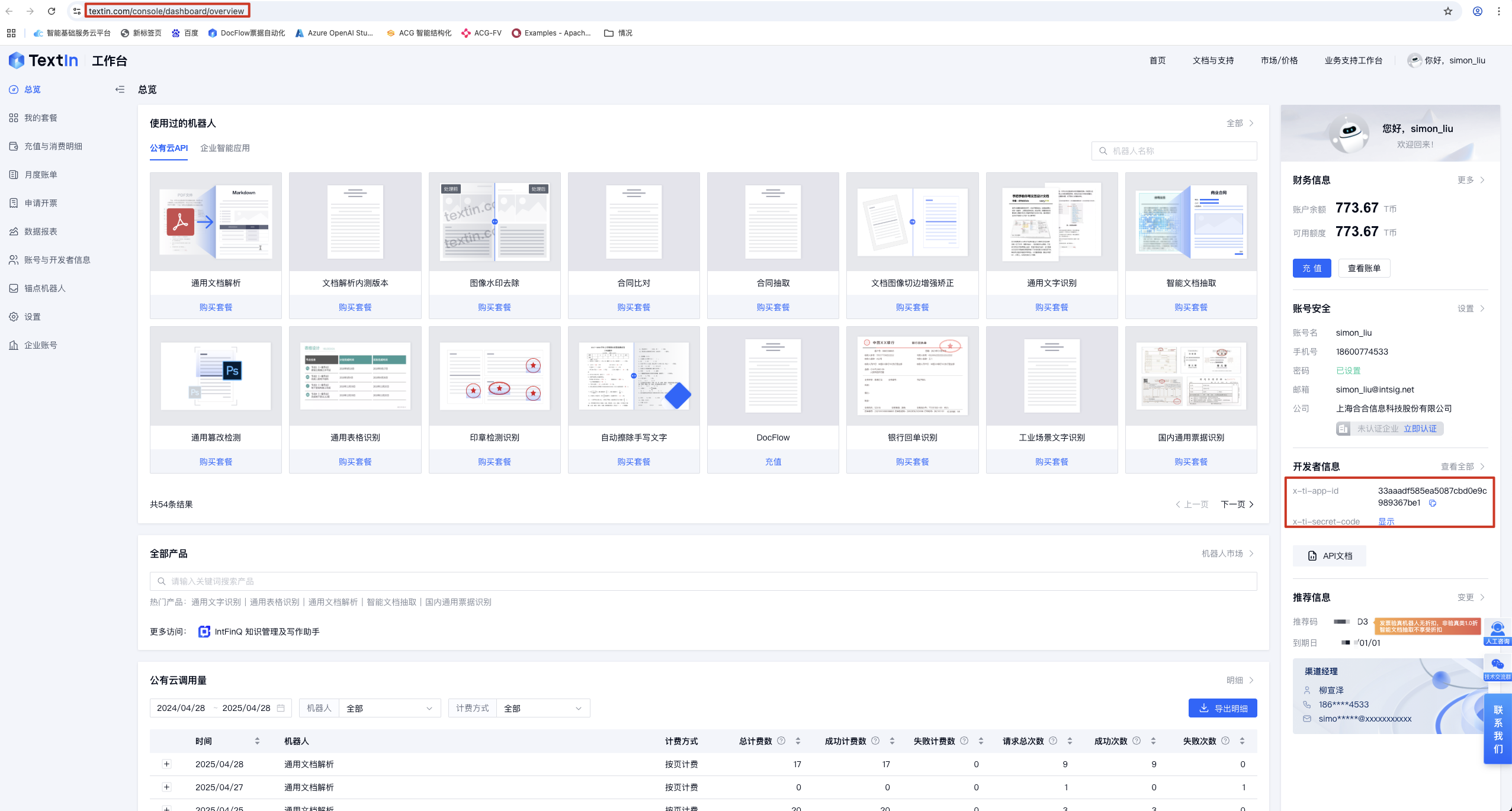Click the TextIn logo
This screenshot has width=1512, height=811.
(x=43, y=60)
